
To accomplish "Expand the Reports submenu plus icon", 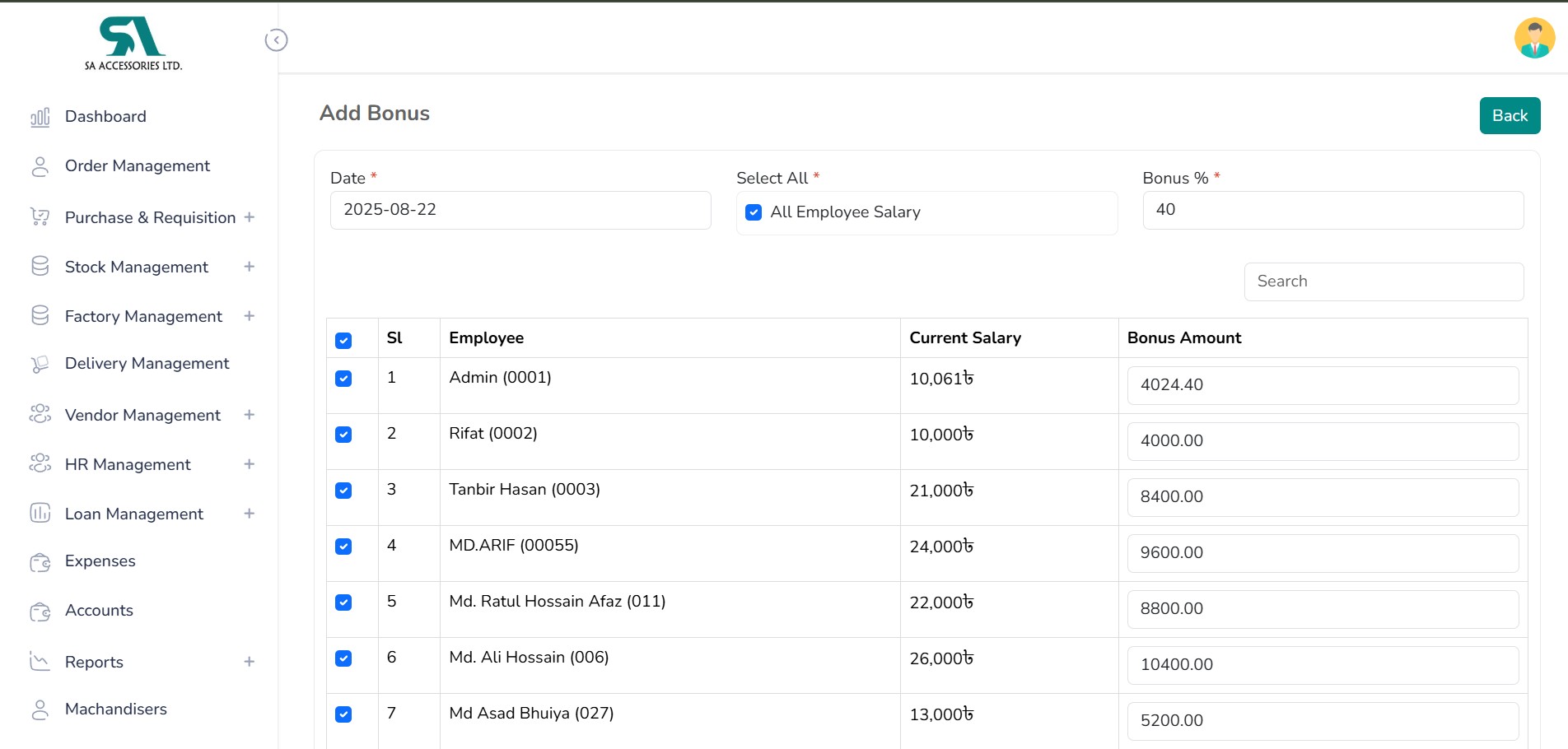I will [x=249, y=662].
